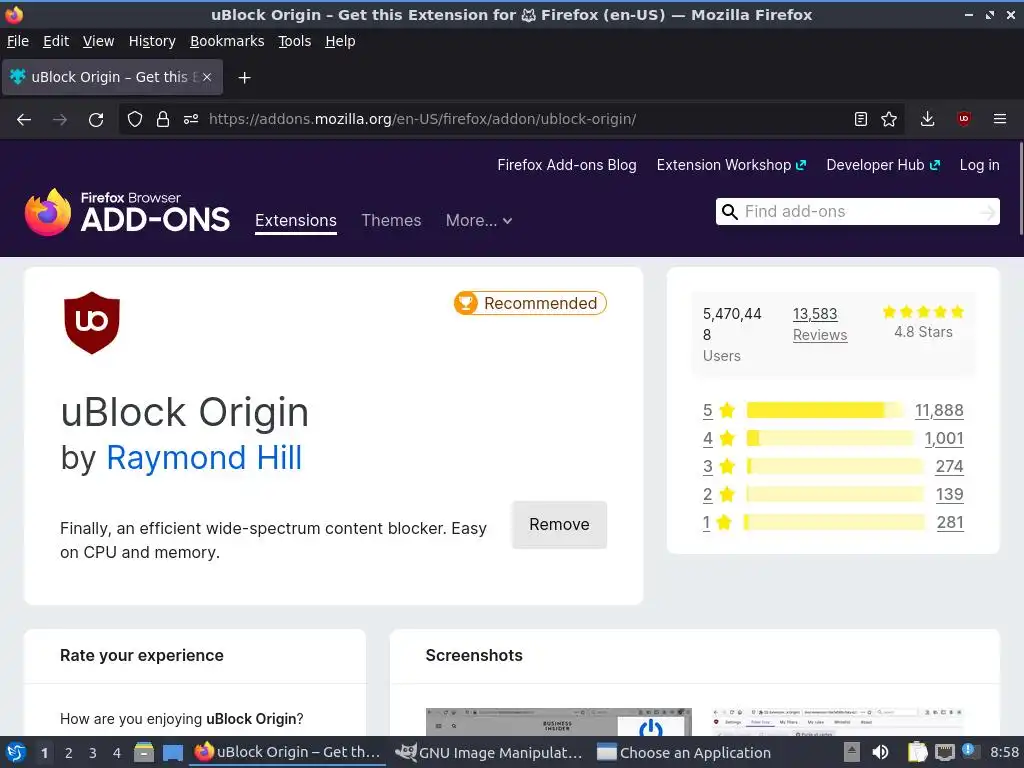The width and height of the screenshot is (1024, 768).
Task: Open Raymond Hill author page
Action: 204,458
